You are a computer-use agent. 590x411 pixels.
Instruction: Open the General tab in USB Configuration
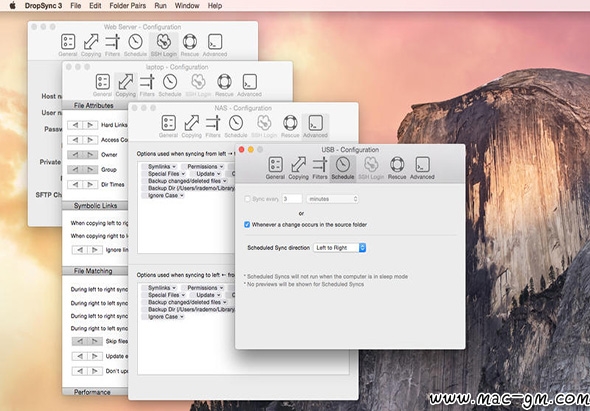tap(275, 168)
